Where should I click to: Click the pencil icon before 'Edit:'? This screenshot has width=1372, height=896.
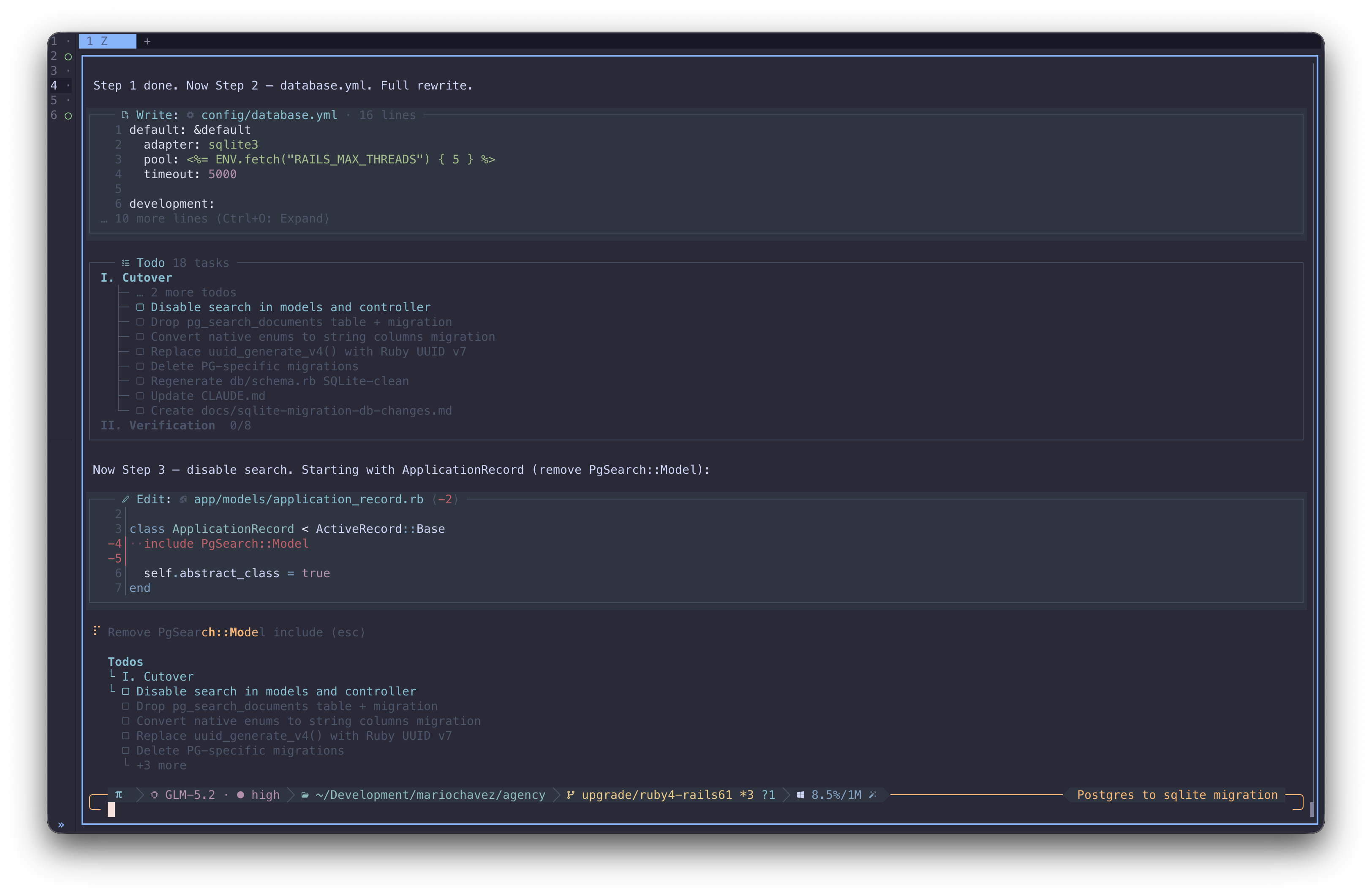pos(125,499)
